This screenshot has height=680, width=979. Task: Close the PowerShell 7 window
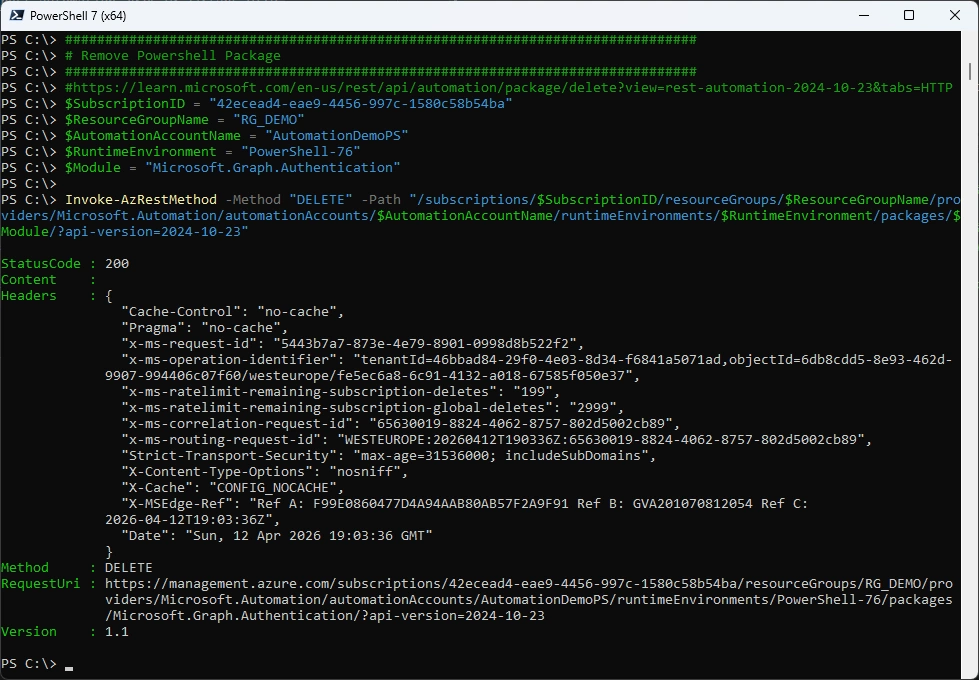(955, 15)
